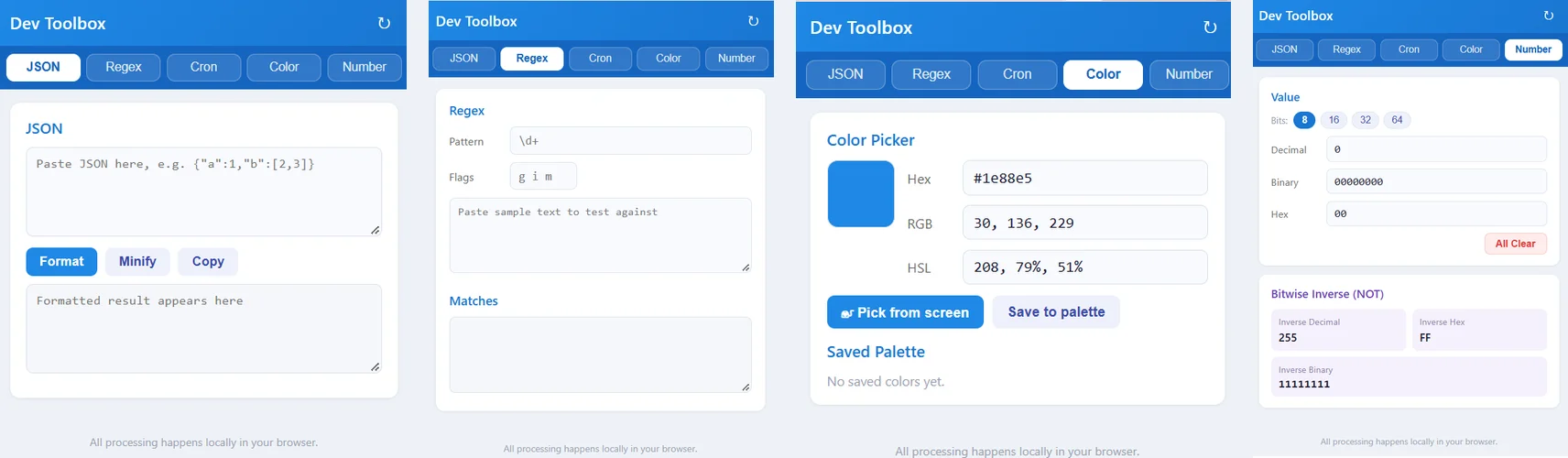Open the Regex tab in the Number view window
1568x458 pixels.
[x=1346, y=49]
